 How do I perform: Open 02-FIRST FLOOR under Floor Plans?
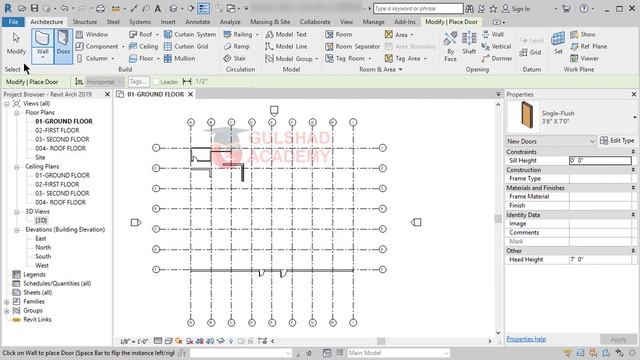pyautogui.click(x=57, y=131)
